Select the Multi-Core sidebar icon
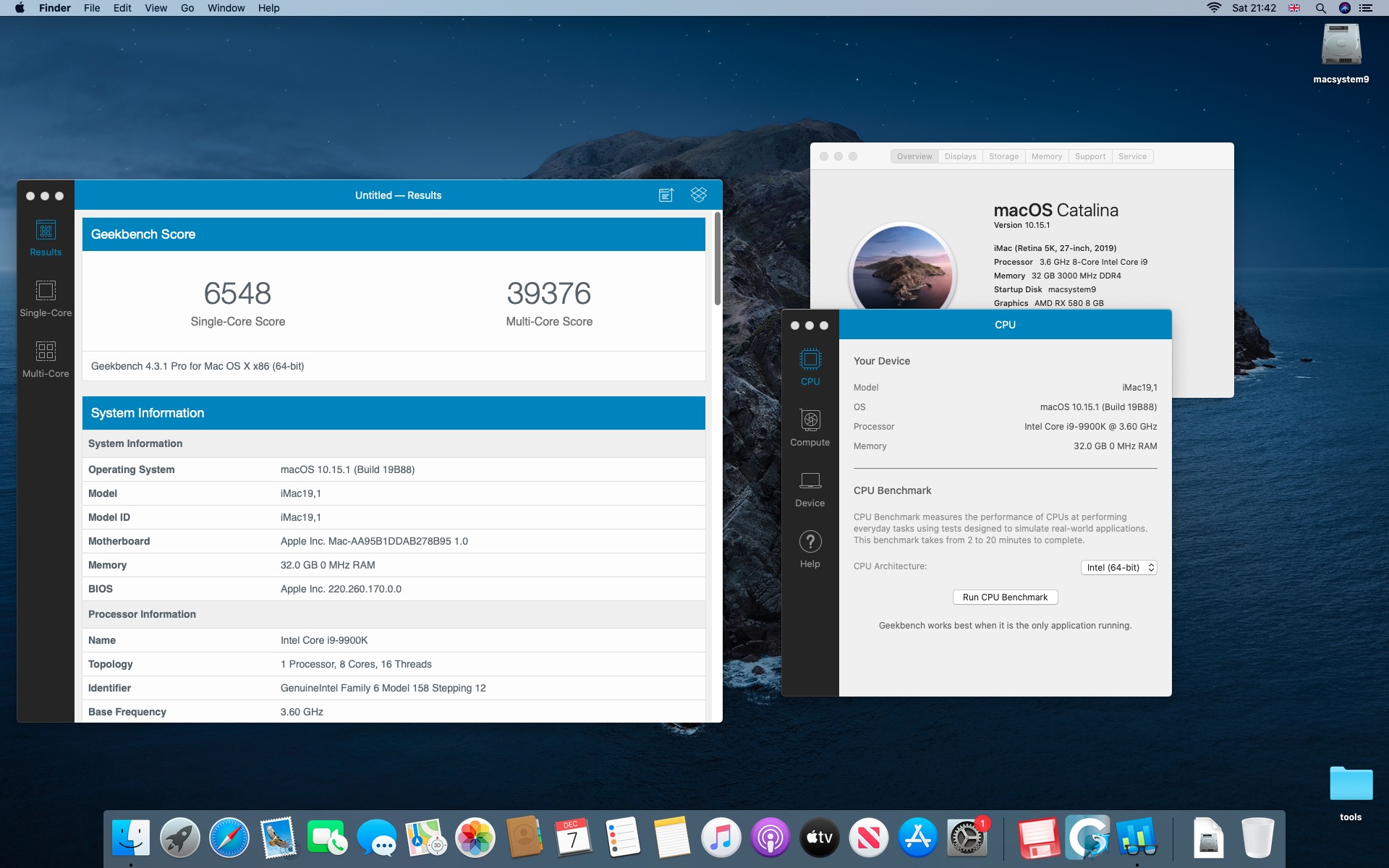1389x868 pixels. (46, 359)
